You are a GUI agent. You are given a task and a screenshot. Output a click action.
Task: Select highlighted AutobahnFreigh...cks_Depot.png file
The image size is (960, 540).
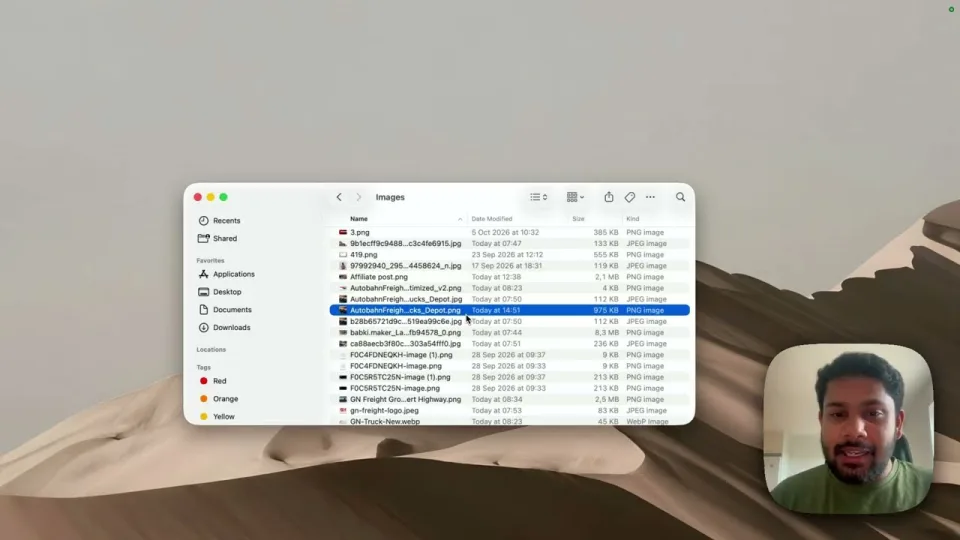point(509,310)
